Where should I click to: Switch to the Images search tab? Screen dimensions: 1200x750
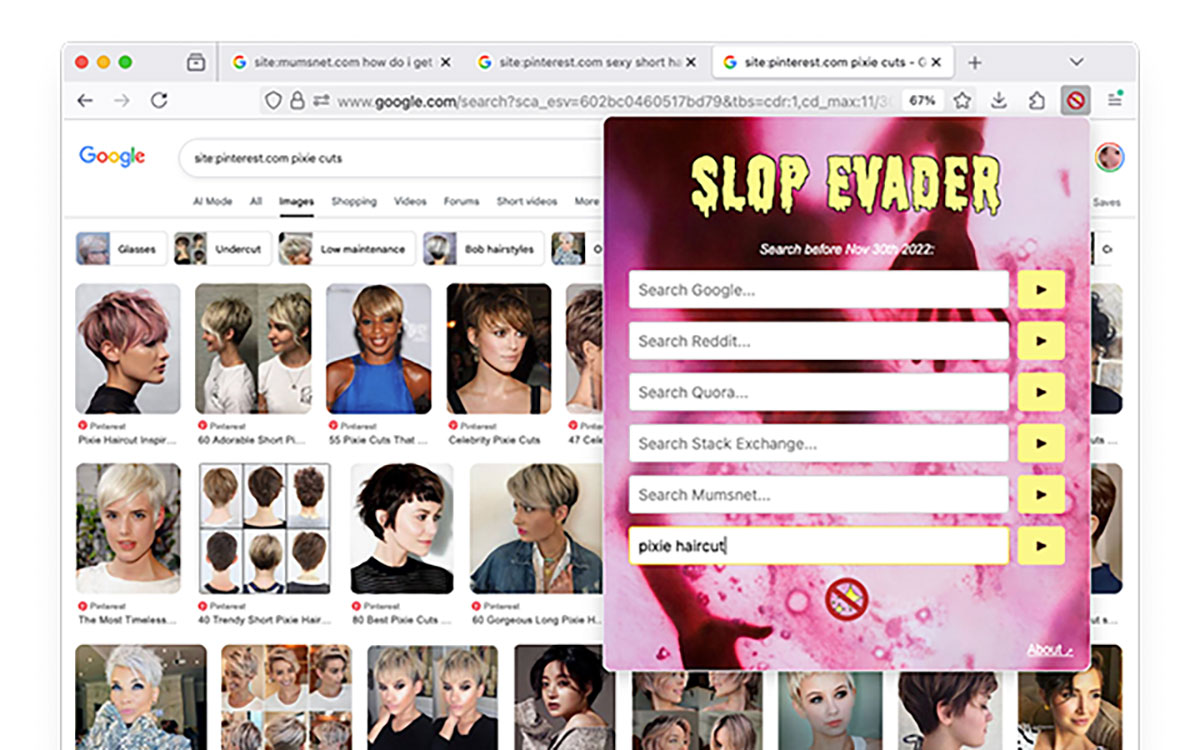(x=295, y=201)
